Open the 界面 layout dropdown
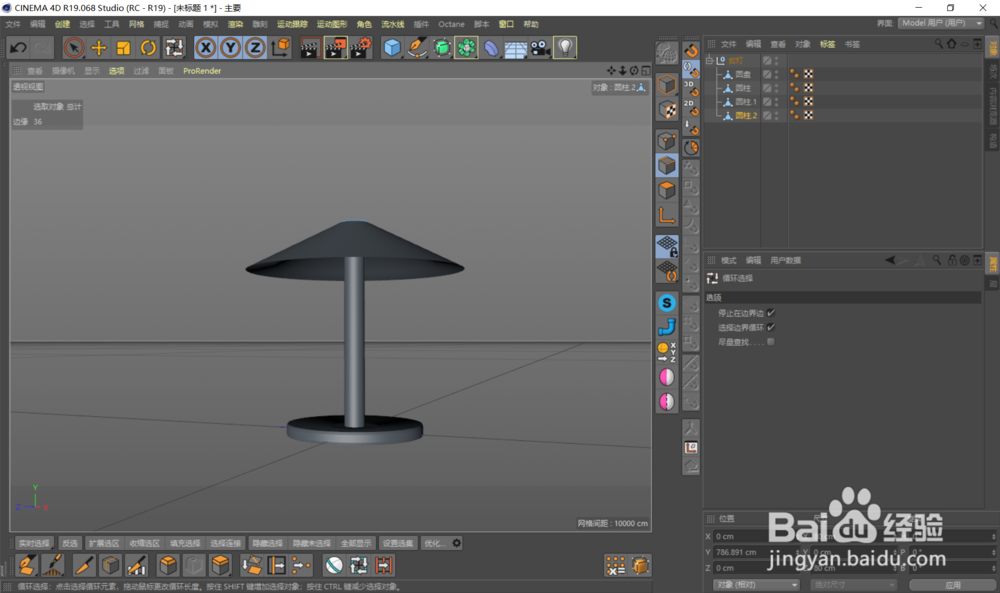This screenshot has height=593, width=1000. click(x=942, y=23)
